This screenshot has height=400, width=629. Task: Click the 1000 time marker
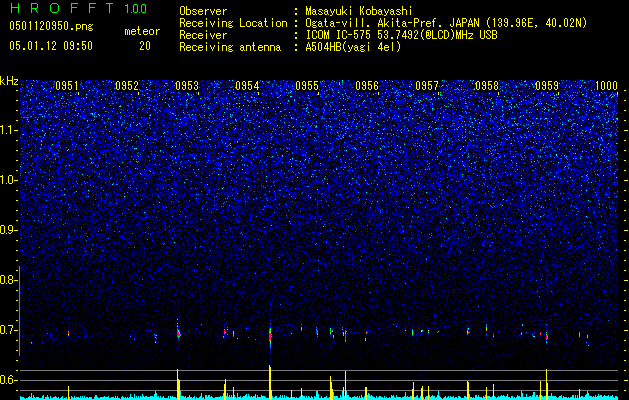(606, 86)
